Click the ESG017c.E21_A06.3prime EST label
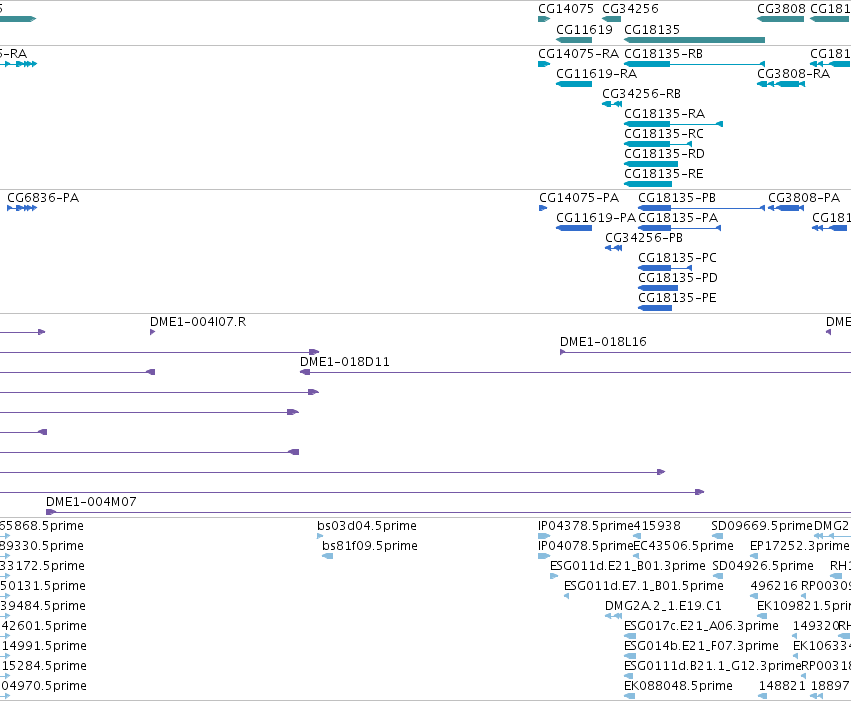Image resolution: width=851 pixels, height=701 pixels. [701, 627]
